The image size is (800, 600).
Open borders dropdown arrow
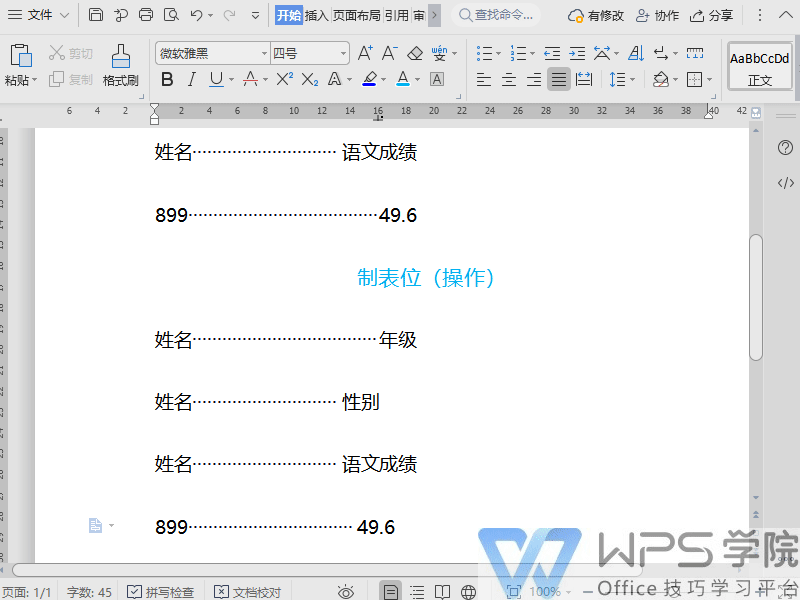tap(709, 80)
